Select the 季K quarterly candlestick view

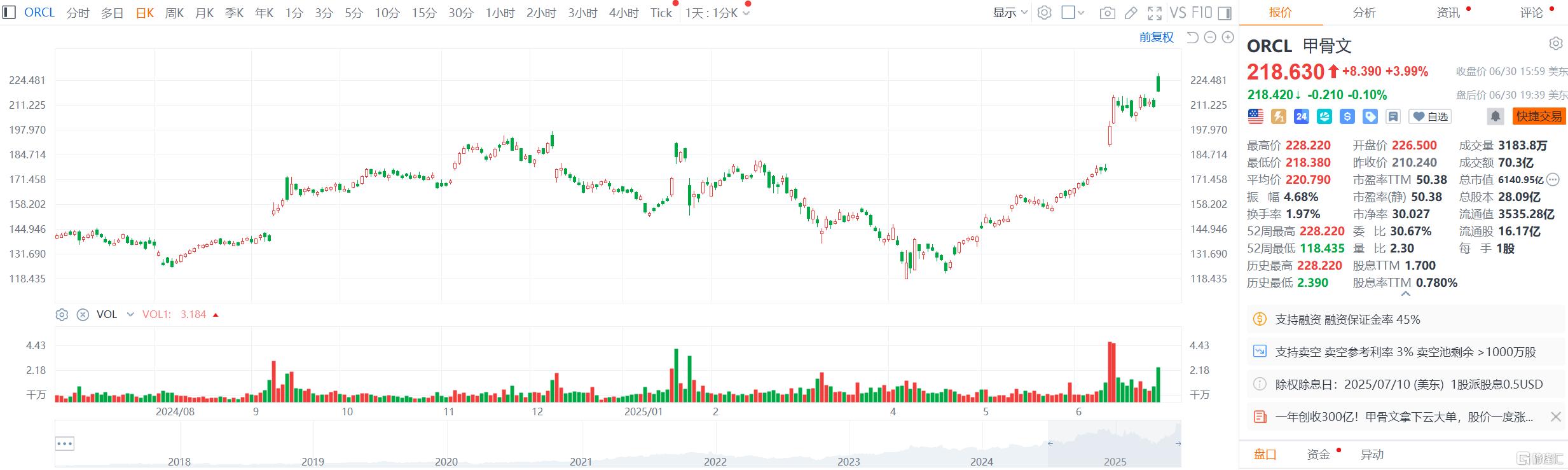tap(234, 13)
